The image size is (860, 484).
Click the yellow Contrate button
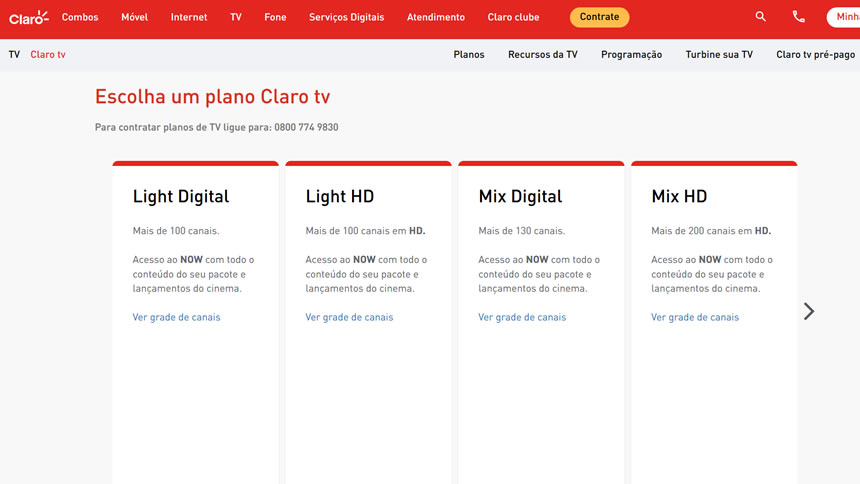point(600,17)
